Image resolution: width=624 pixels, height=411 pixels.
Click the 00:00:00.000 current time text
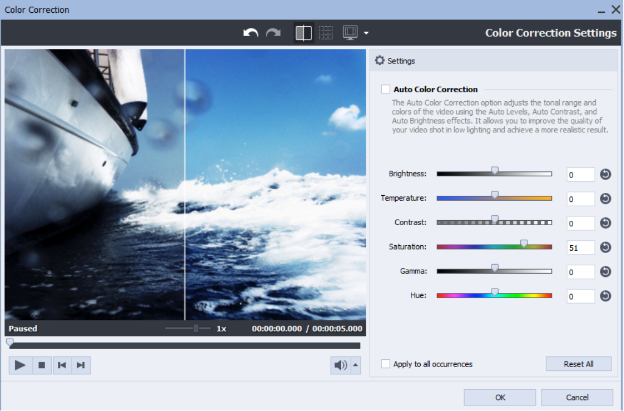coord(277,329)
